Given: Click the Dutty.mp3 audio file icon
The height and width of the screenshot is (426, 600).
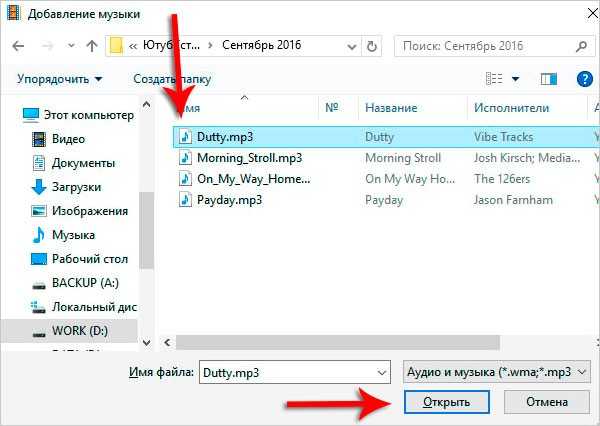Looking at the screenshot, I should (x=186, y=137).
